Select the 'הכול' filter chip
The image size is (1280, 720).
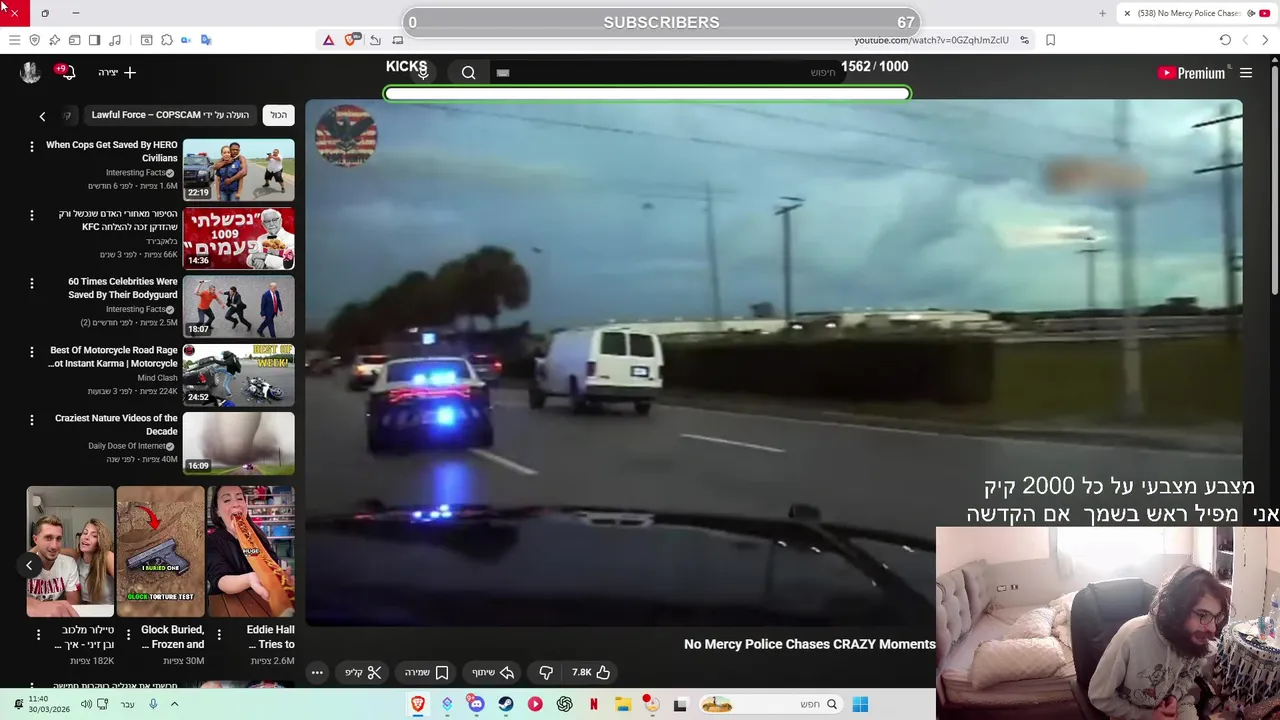[279, 115]
